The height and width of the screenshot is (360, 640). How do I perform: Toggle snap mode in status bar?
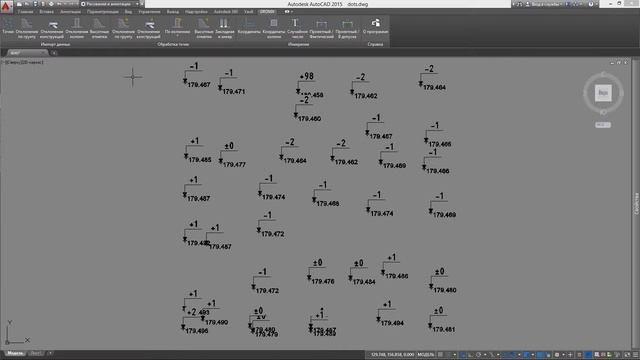point(448,355)
